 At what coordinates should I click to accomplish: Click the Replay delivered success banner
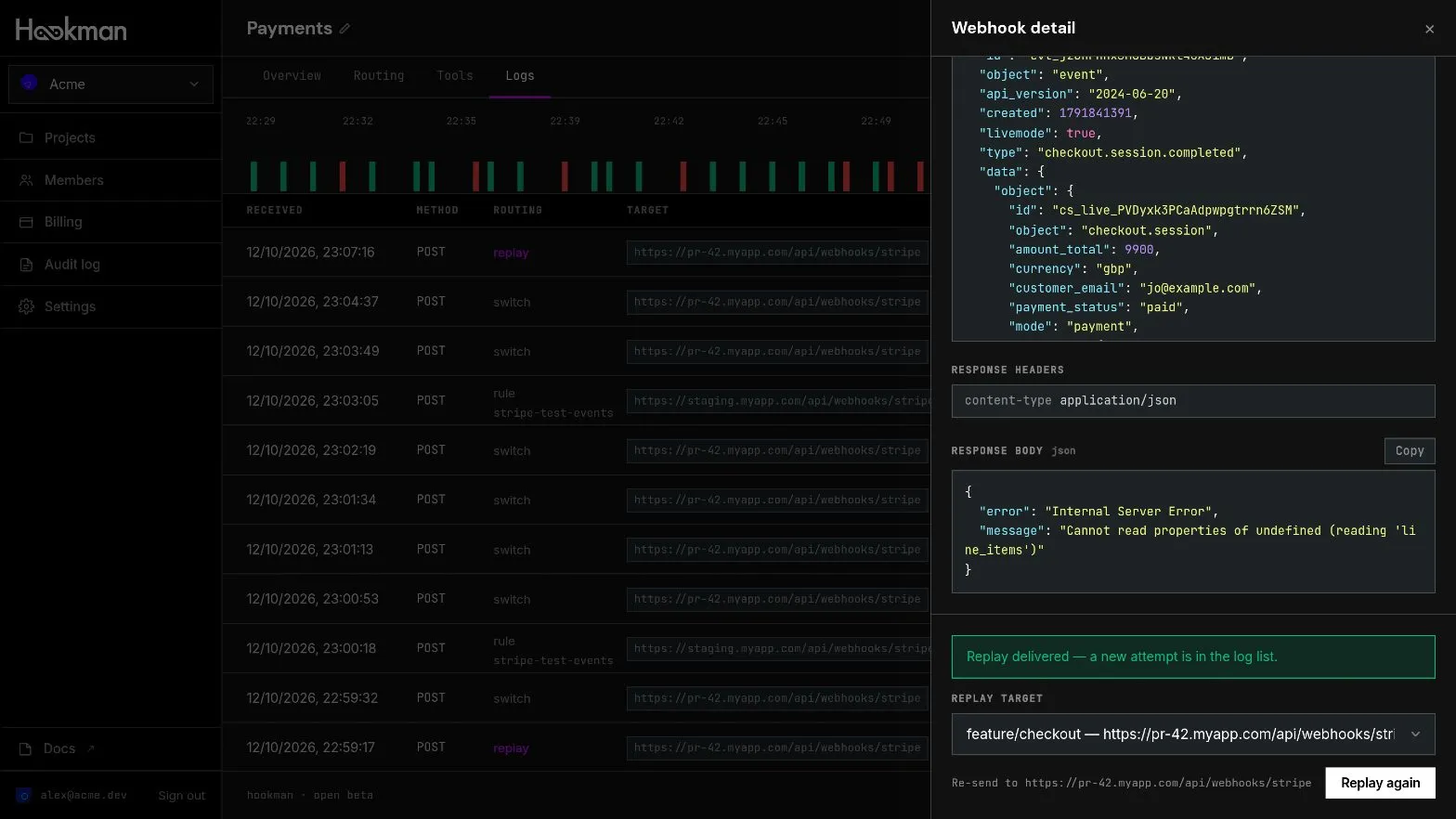(1193, 656)
